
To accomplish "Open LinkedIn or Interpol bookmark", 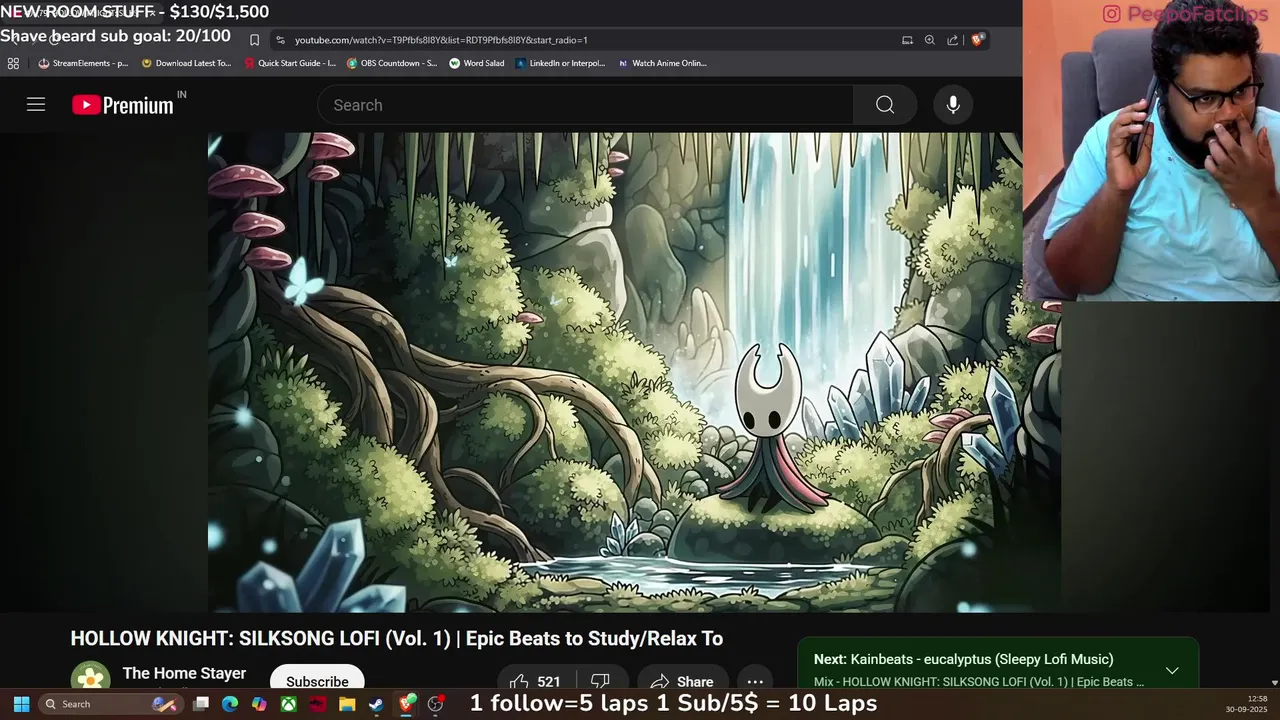I will (x=560, y=63).
